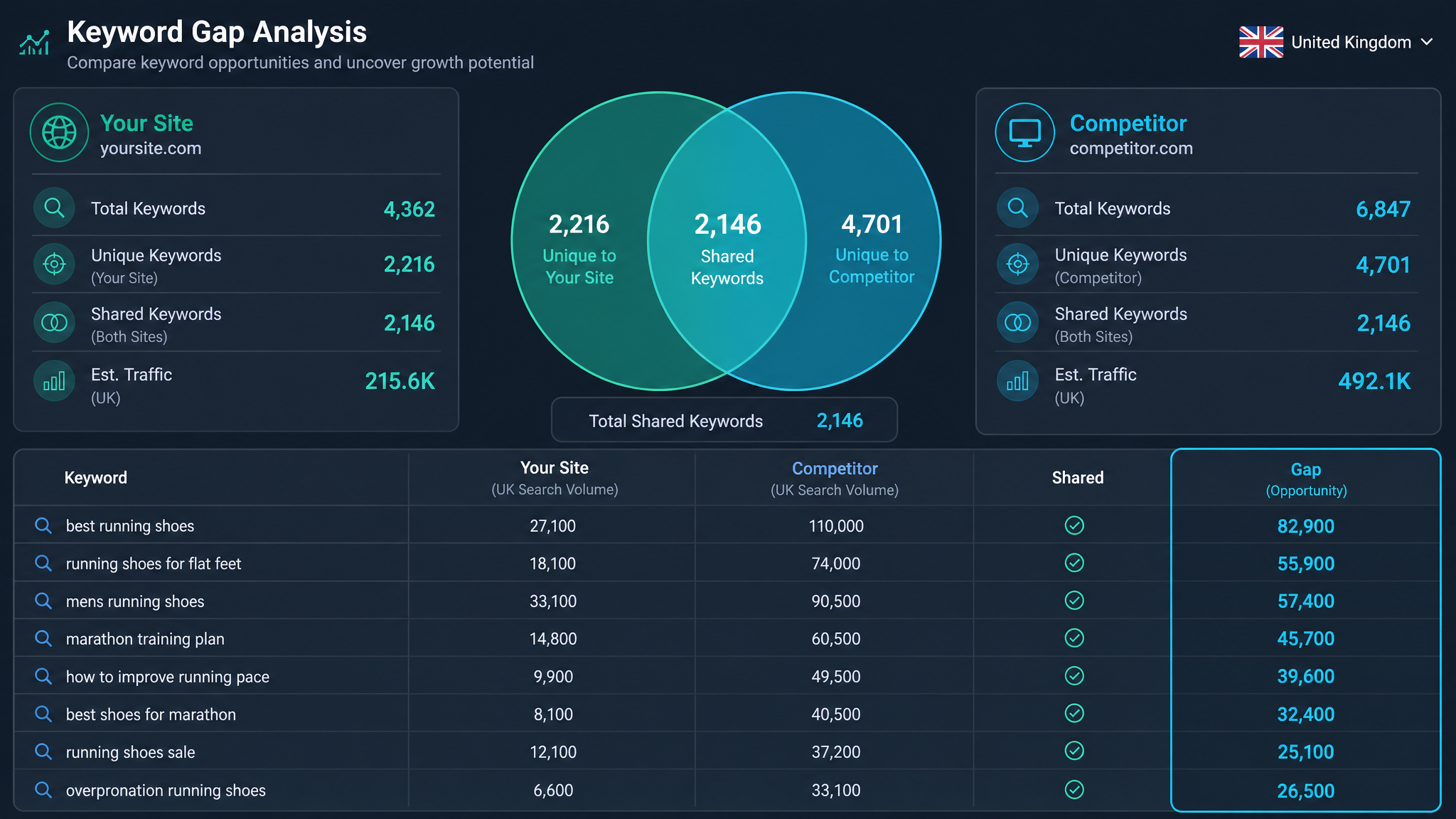1456x819 pixels.
Task: Click shared checkmark for best running shoes
Action: pyautogui.click(x=1074, y=525)
